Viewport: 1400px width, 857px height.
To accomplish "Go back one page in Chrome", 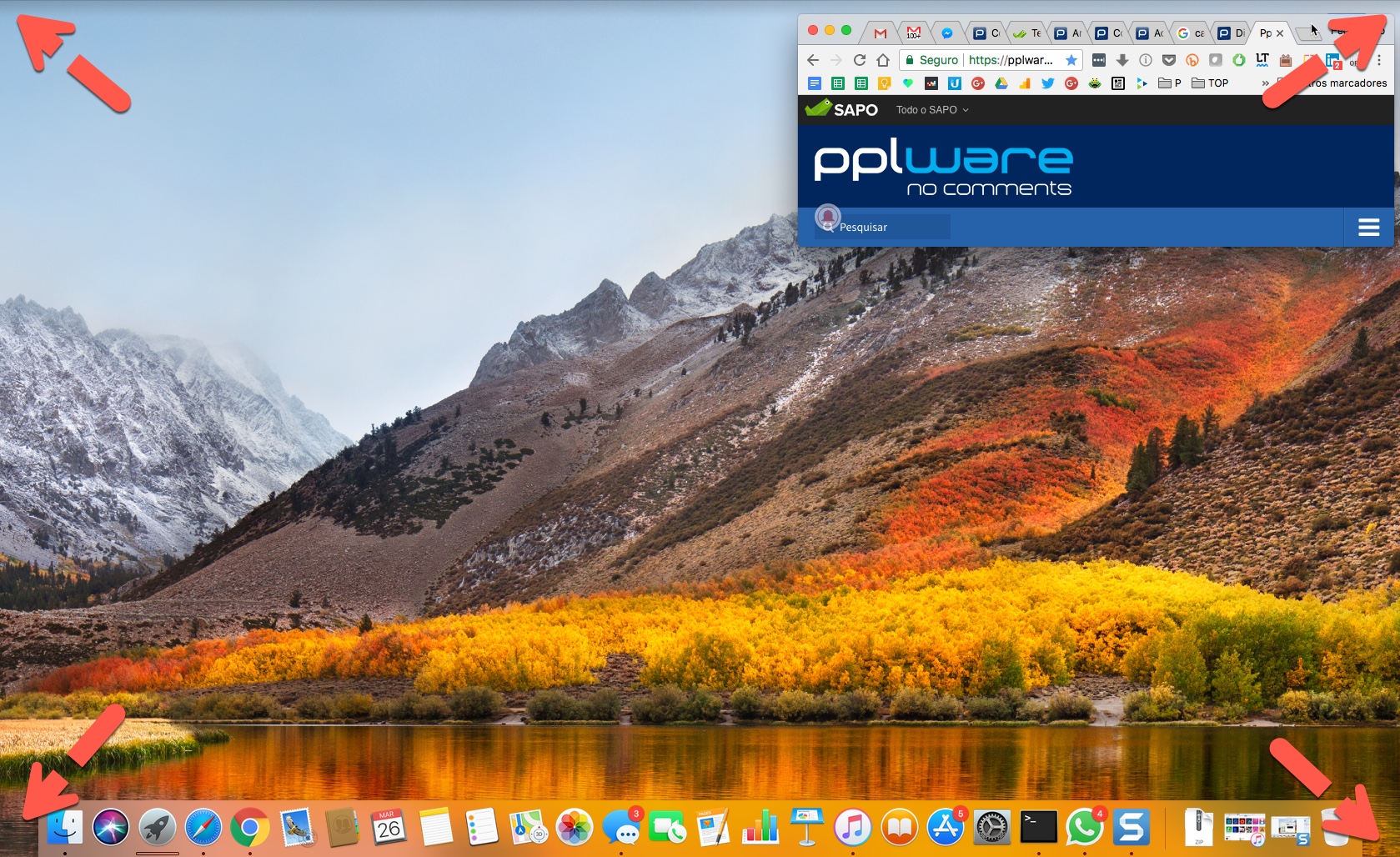I will coord(813,60).
